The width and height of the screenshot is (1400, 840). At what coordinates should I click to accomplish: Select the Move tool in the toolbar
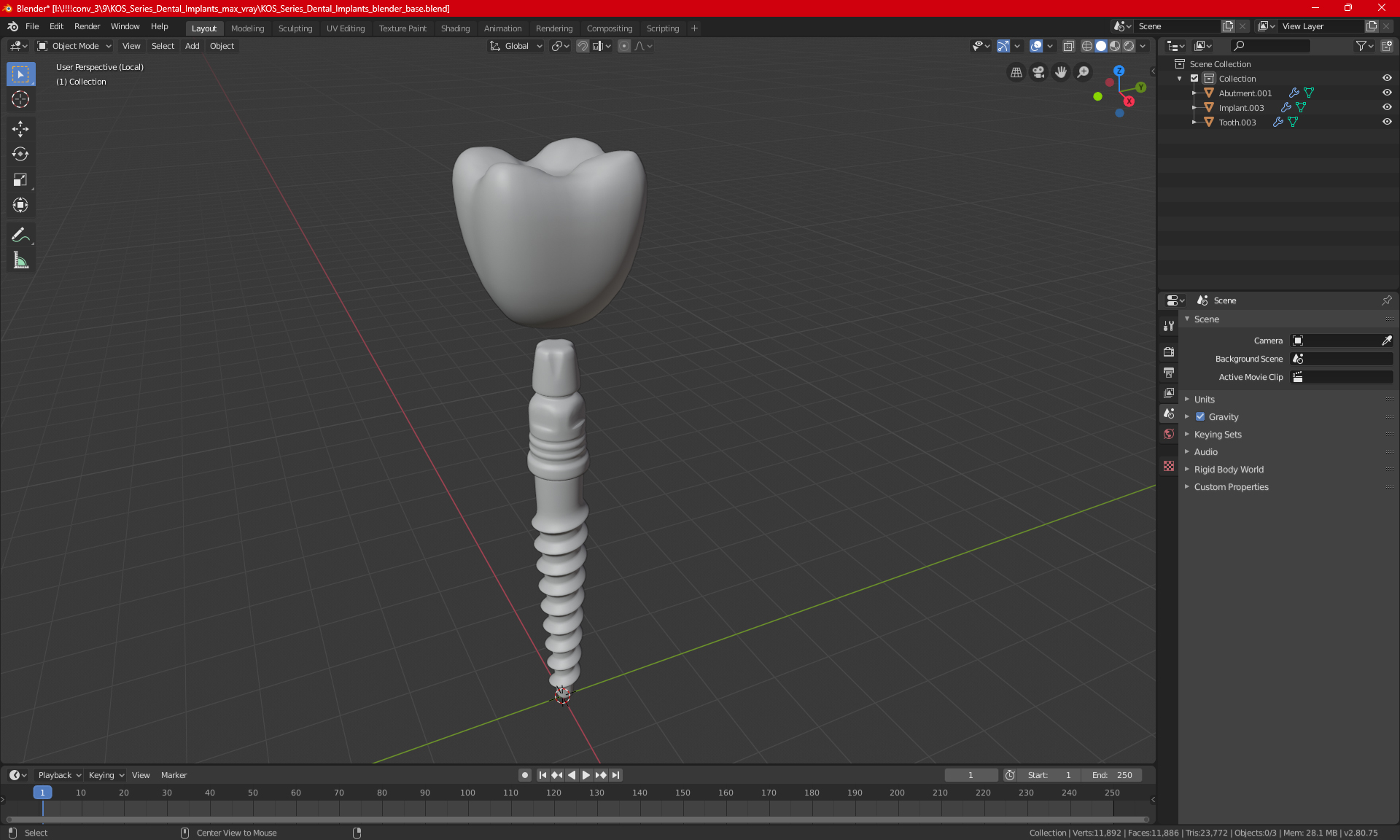coord(20,129)
